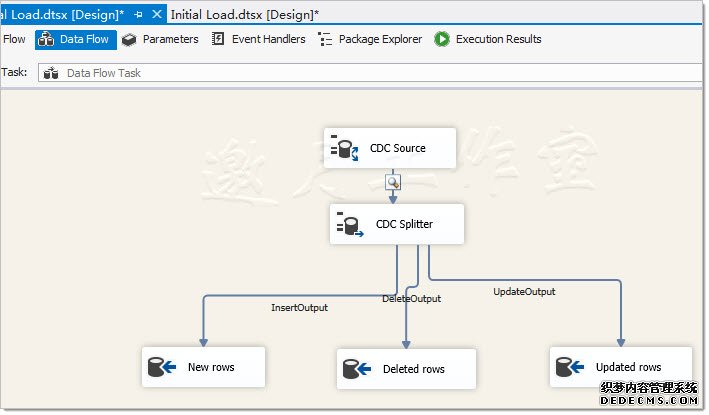The height and width of the screenshot is (415, 709).
Task: Click the CDC Splitter component icon
Action: tap(349, 225)
